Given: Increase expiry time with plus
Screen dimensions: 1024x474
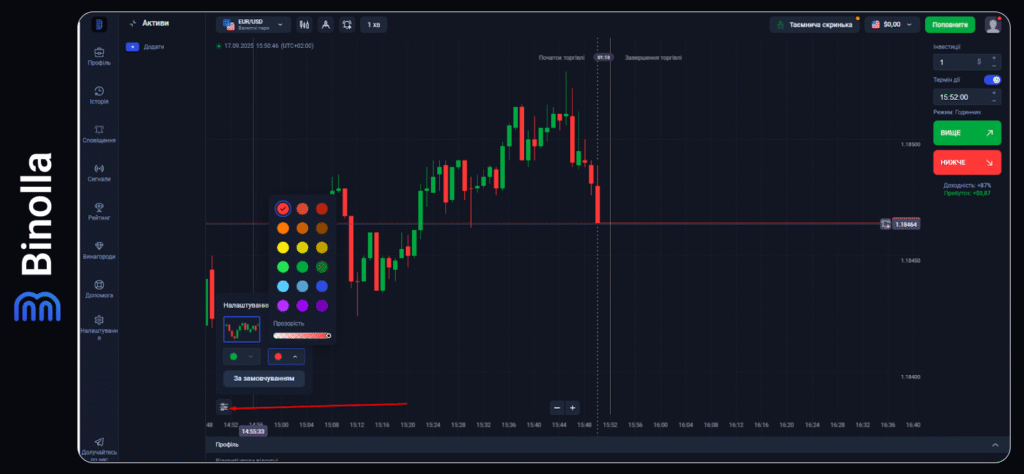Looking at the screenshot, I should point(994,93).
